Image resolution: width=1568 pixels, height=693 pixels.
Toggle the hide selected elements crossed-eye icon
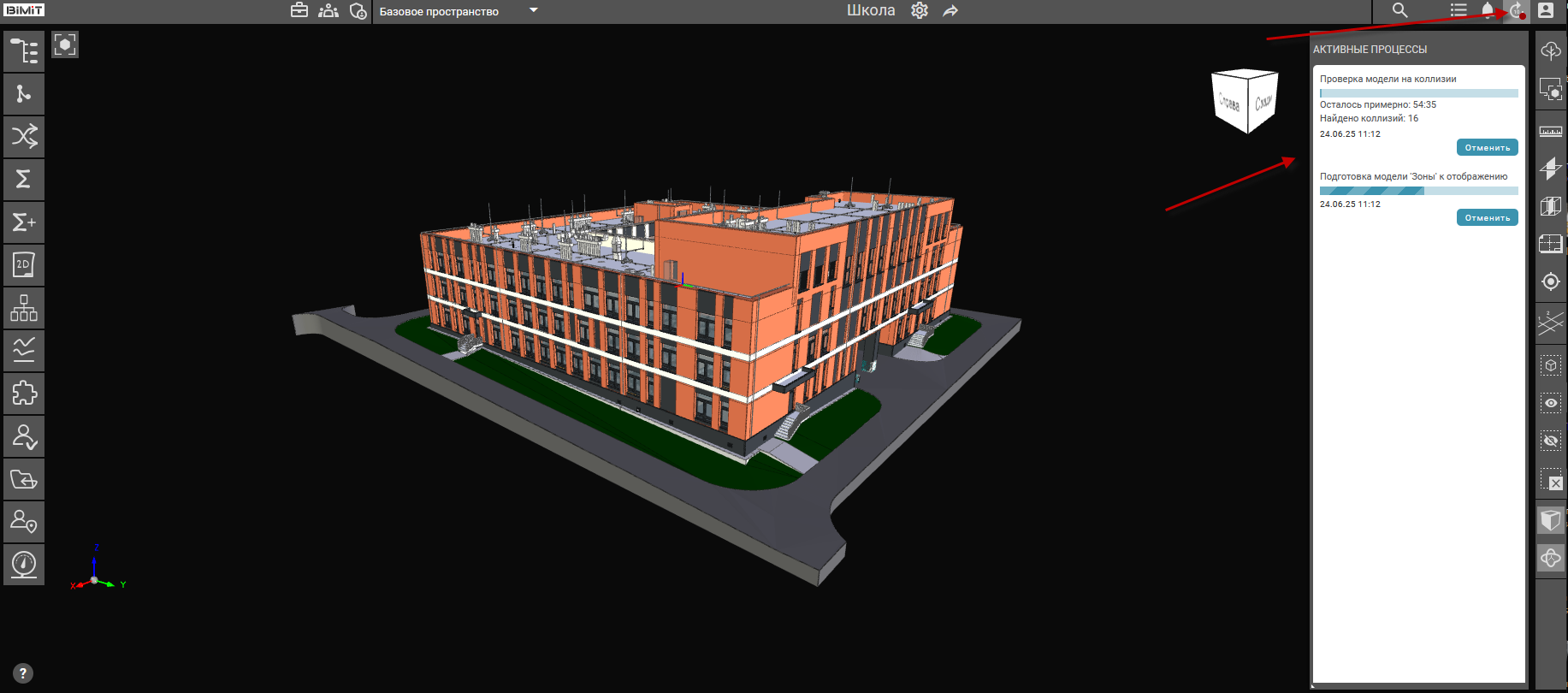[1550, 441]
